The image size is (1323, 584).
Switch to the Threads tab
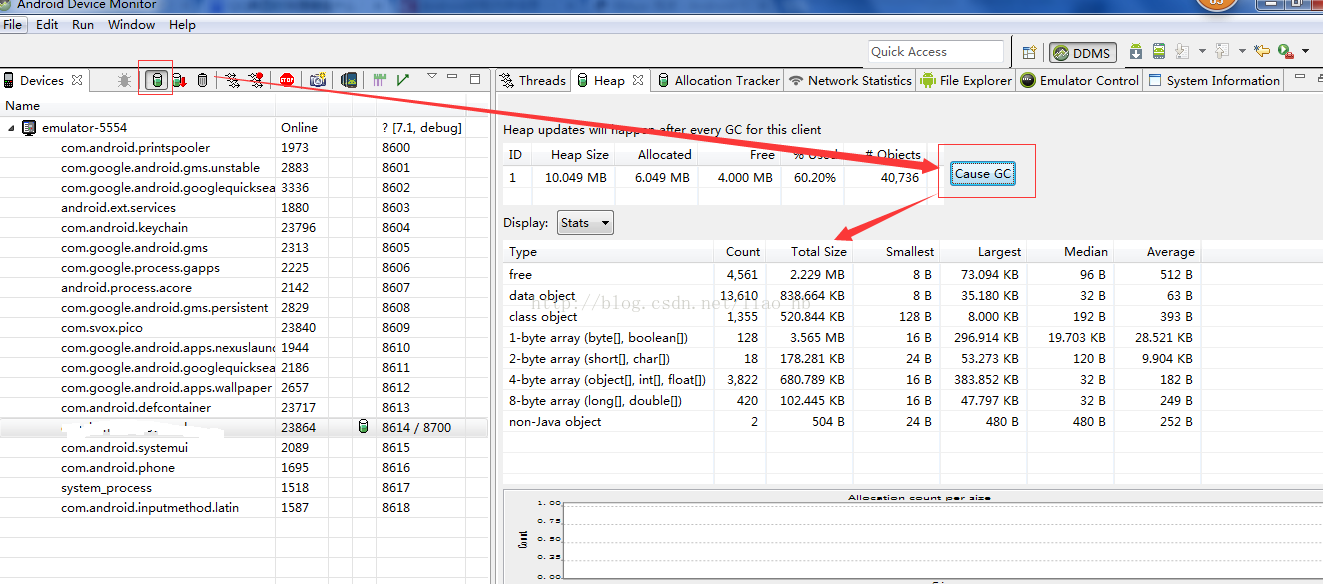click(533, 80)
